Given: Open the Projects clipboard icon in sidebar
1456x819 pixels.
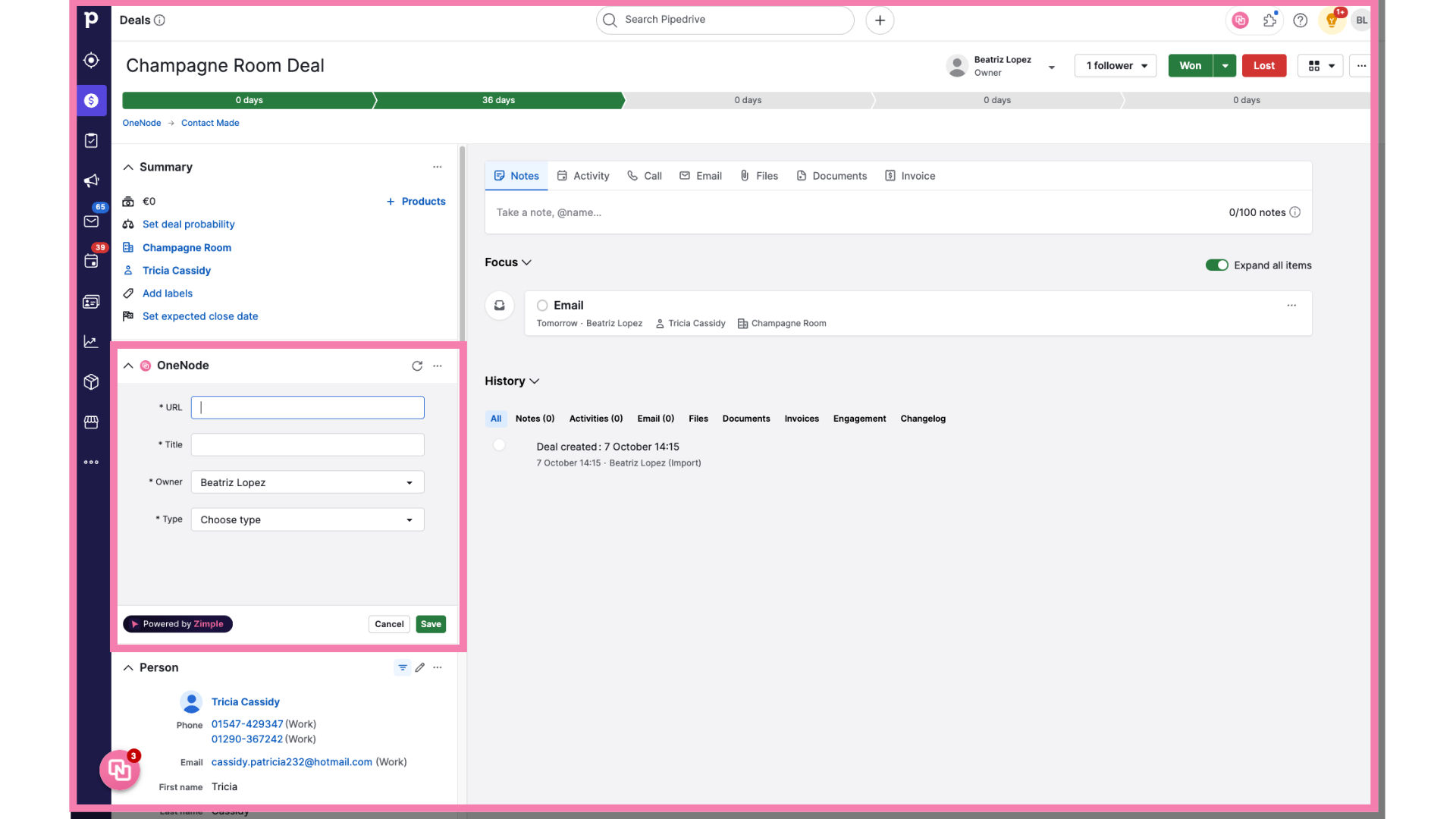Looking at the screenshot, I should (91, 140).
